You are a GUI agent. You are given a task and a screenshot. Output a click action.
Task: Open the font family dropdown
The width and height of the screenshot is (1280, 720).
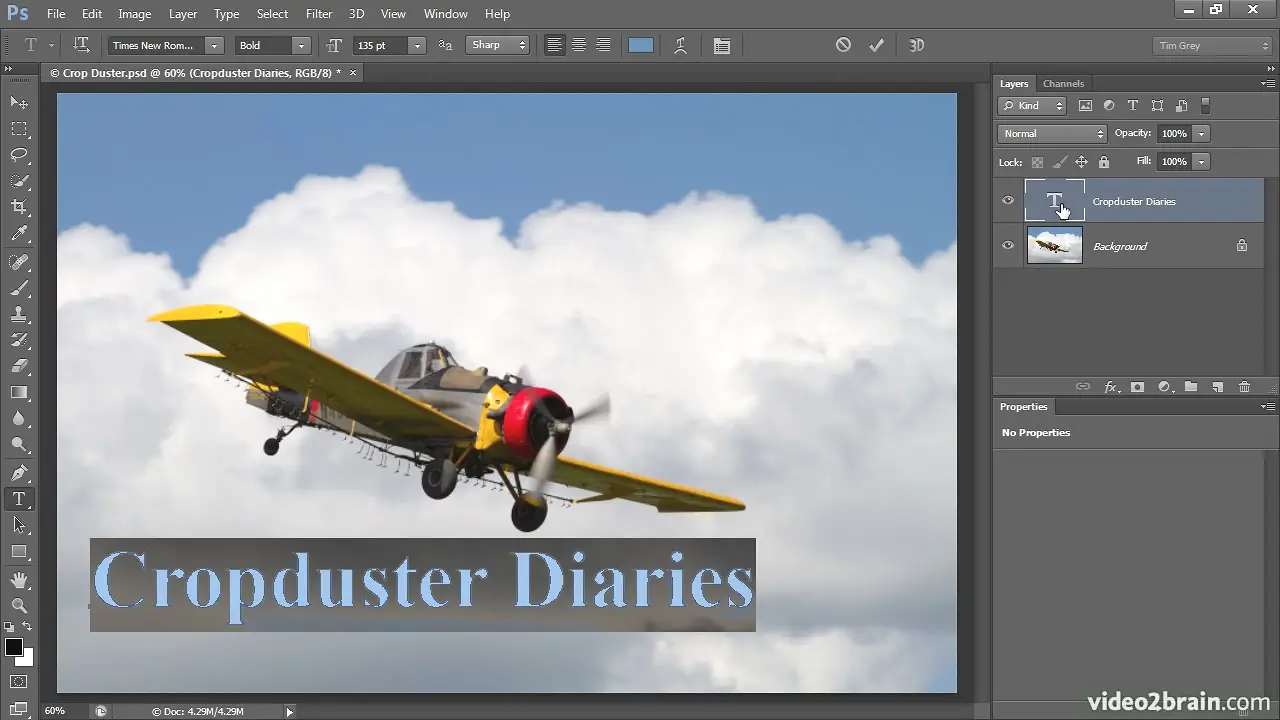click(214, 45)
